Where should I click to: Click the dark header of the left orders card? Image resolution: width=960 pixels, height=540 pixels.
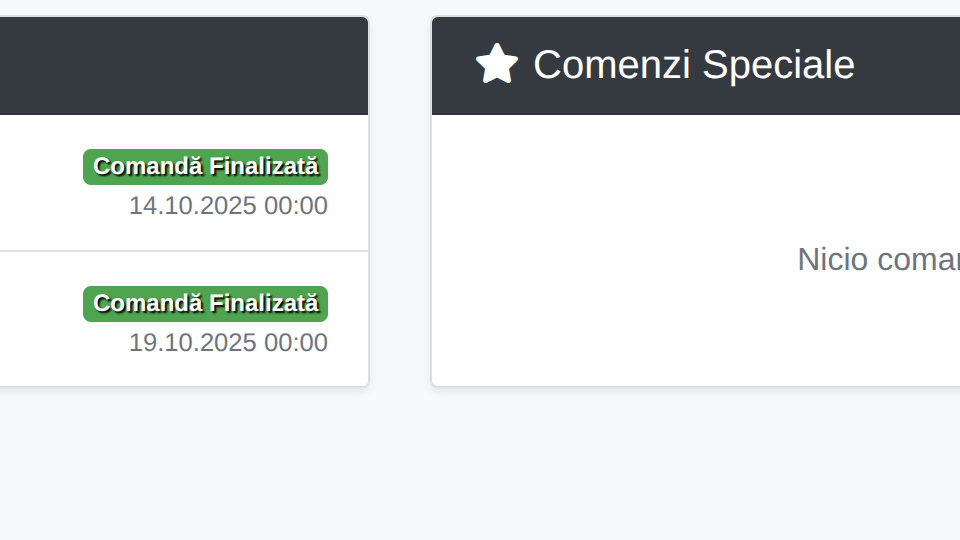180,65
